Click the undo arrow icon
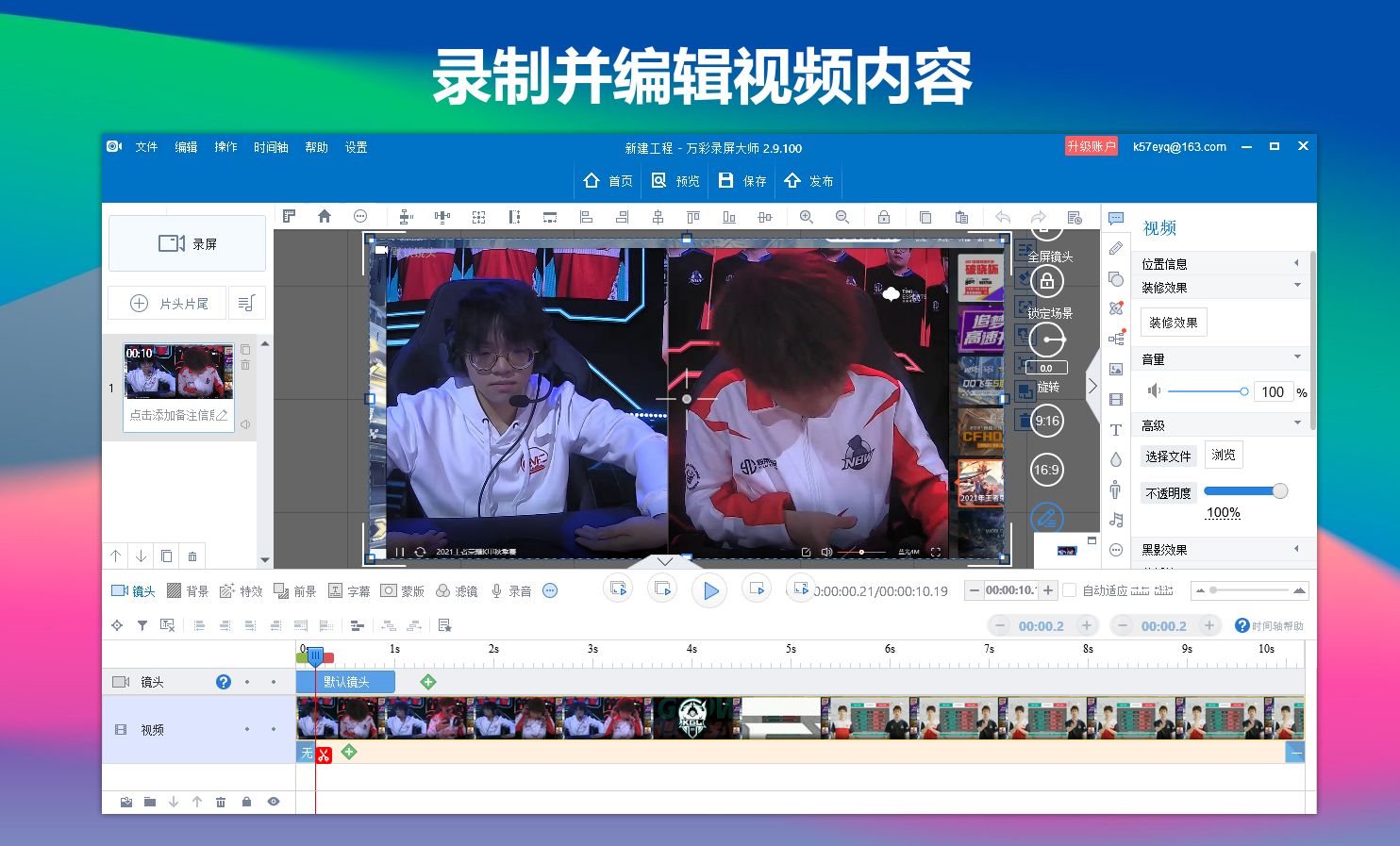Screen dimensions: 1400x846 coord(1003,217)
